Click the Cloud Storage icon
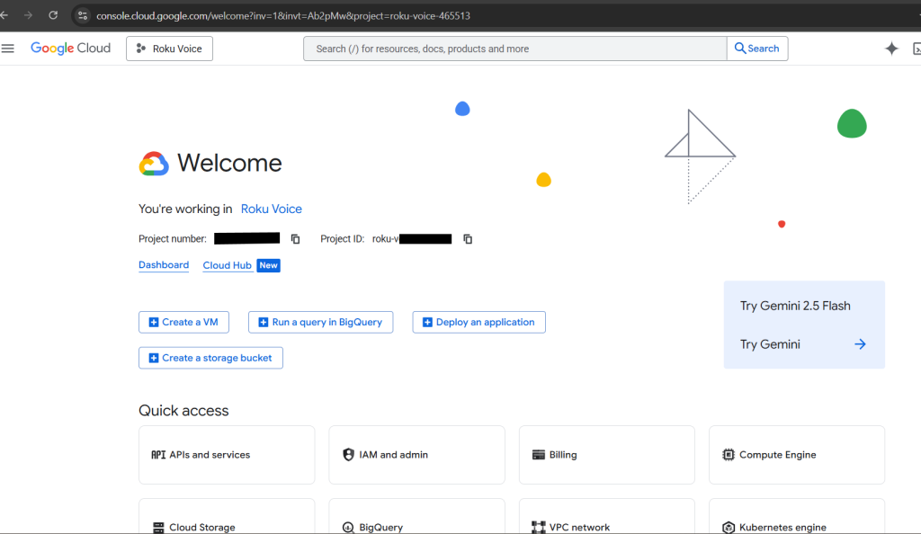 pos(159,528)
